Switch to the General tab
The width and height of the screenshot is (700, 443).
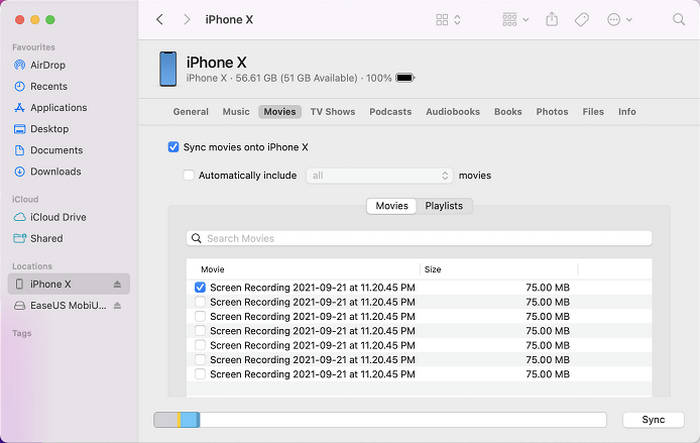tap(191, 112)
